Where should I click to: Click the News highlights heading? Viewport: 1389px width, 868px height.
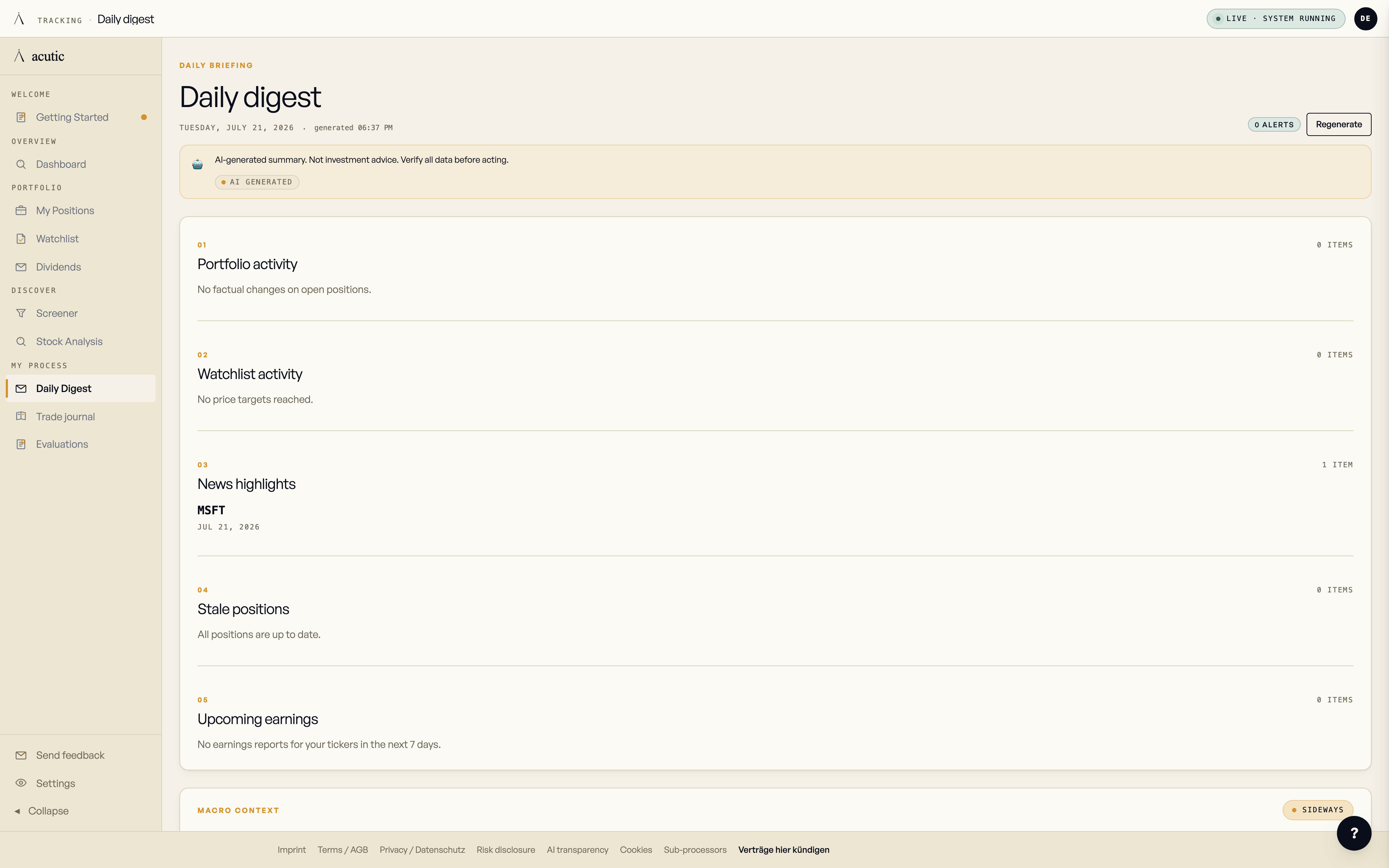(x=246, y=484)
